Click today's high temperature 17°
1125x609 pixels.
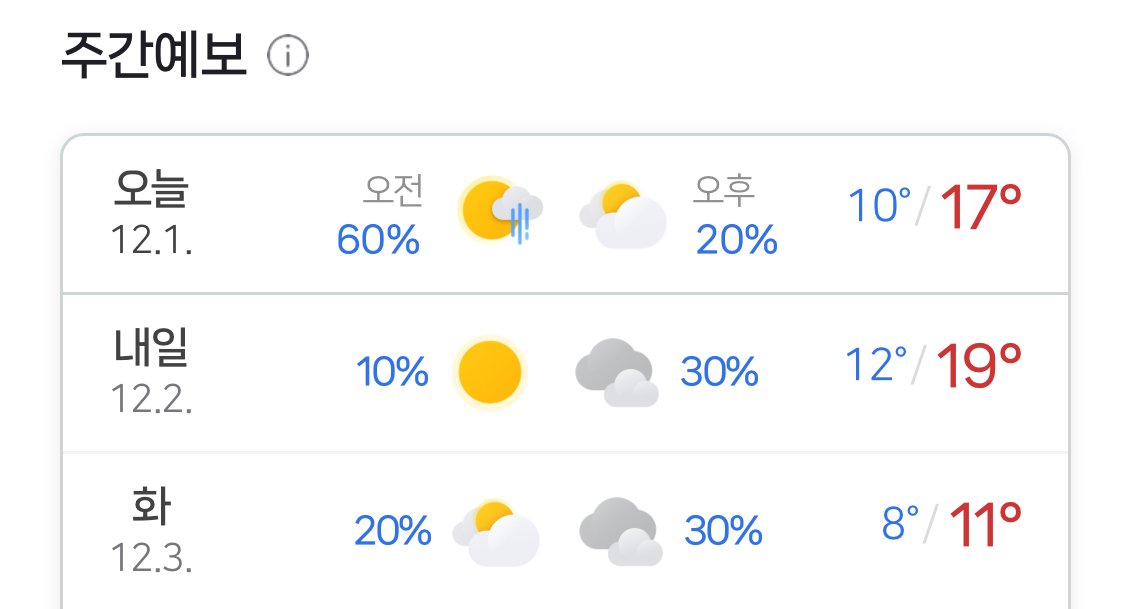pos(981,207)
